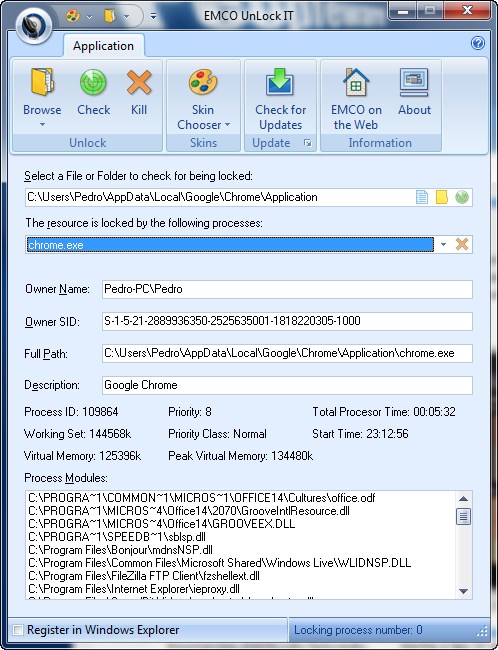Select the sblsp.dll module row

[240, 537]
